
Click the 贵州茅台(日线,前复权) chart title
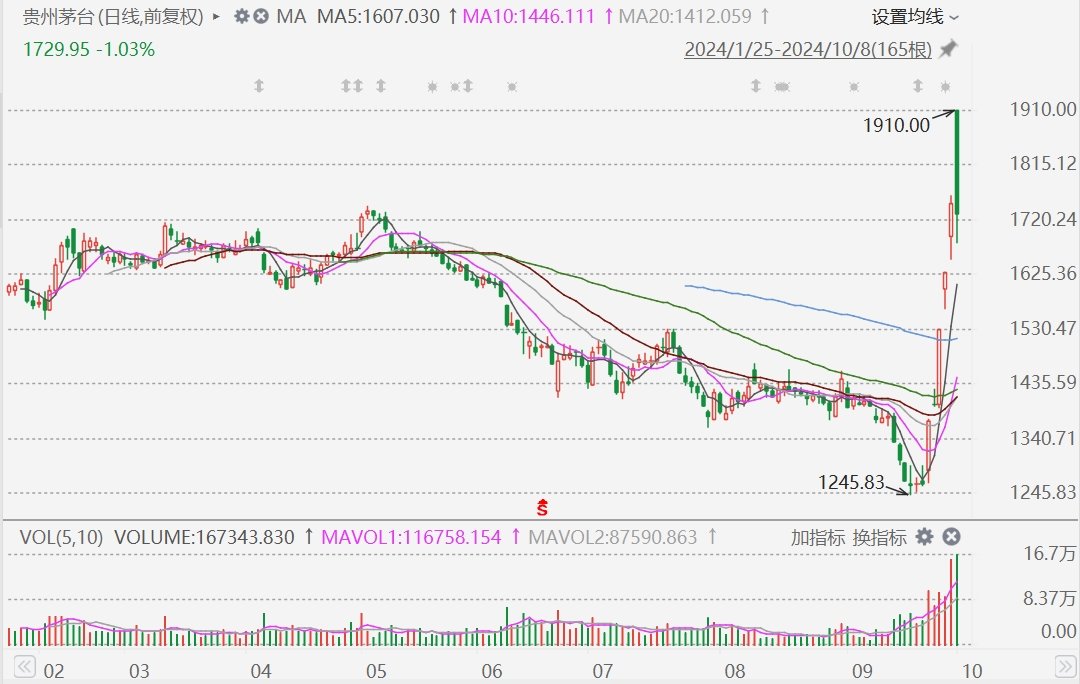coord(114,17)
